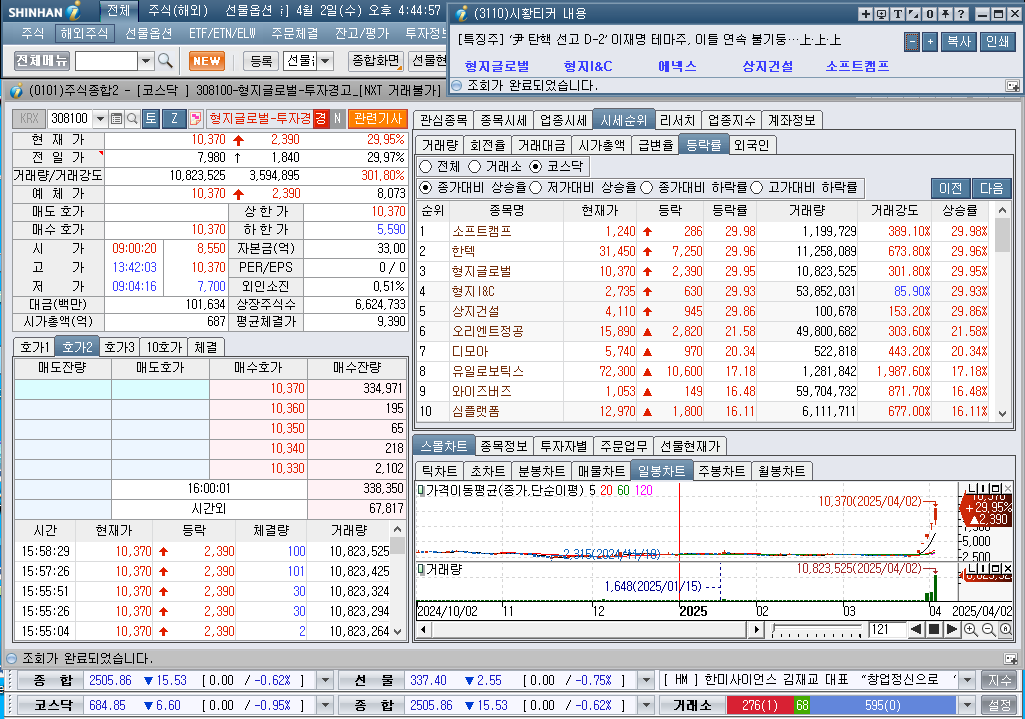Click the stop square chart control
The image size is (1025, 719).
(x=934, y=629)
